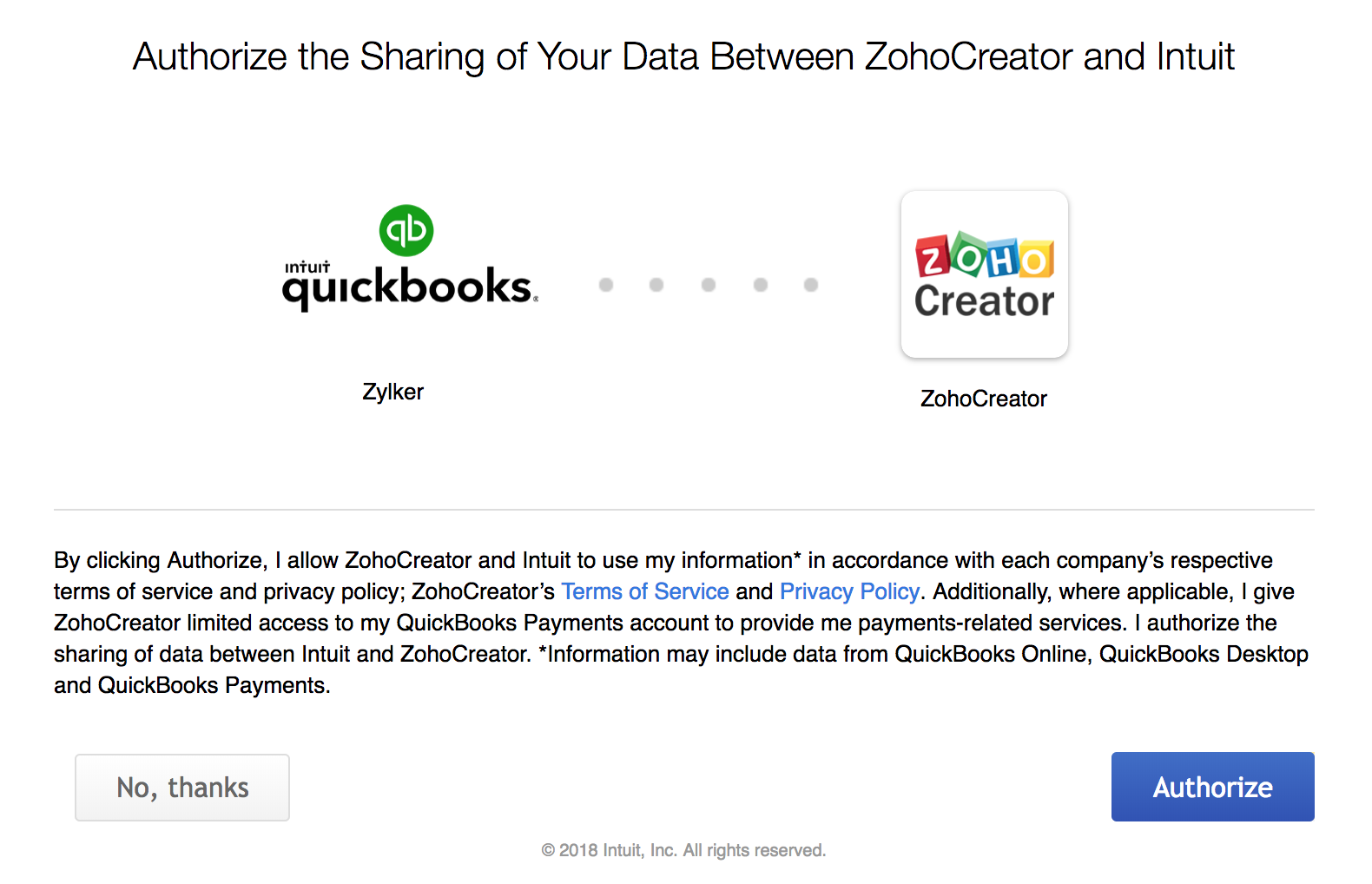Open the Privacy Policy link

click(x=849, y=591)
